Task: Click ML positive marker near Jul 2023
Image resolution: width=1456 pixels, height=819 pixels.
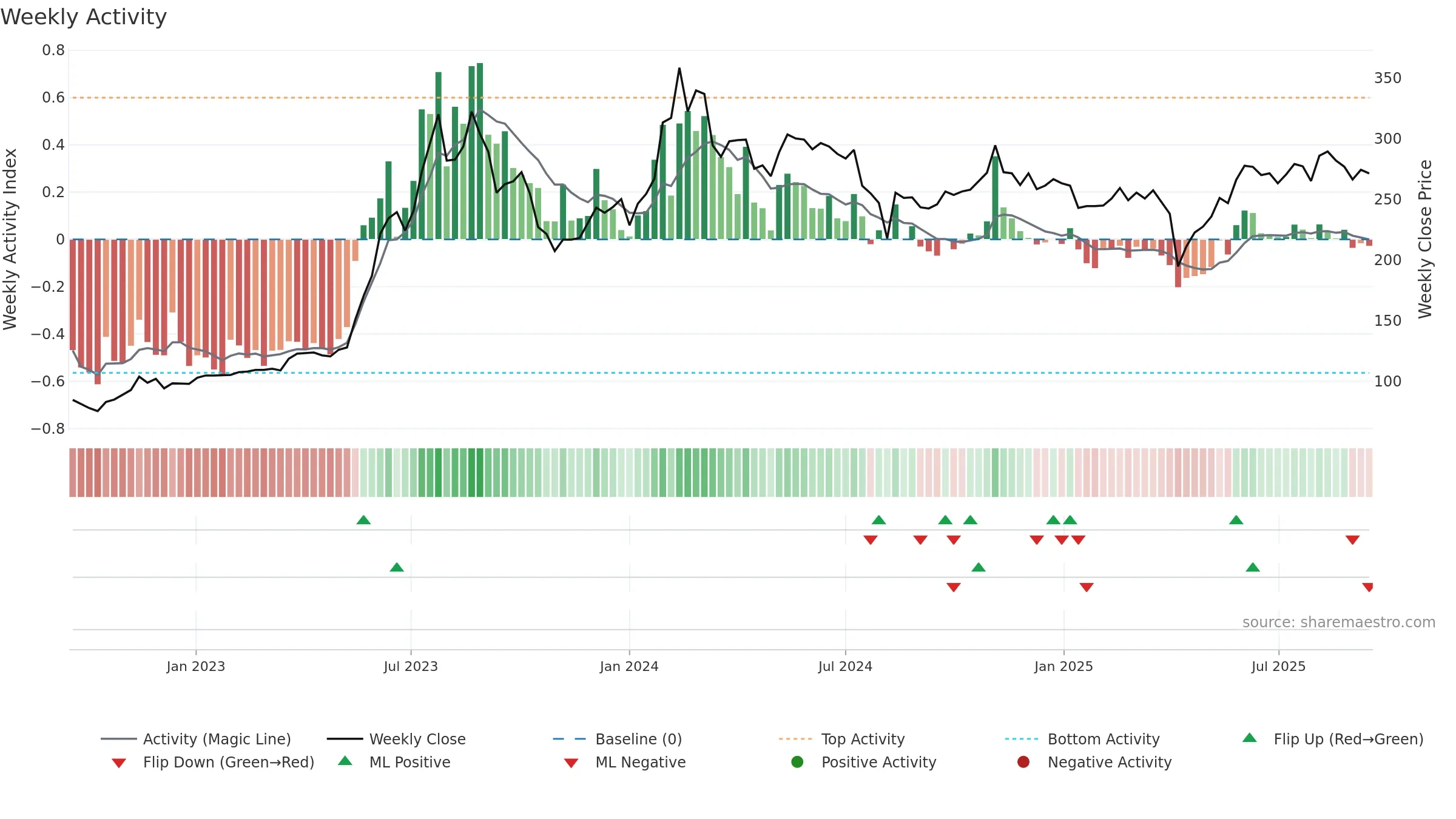Action: [397, 567]
